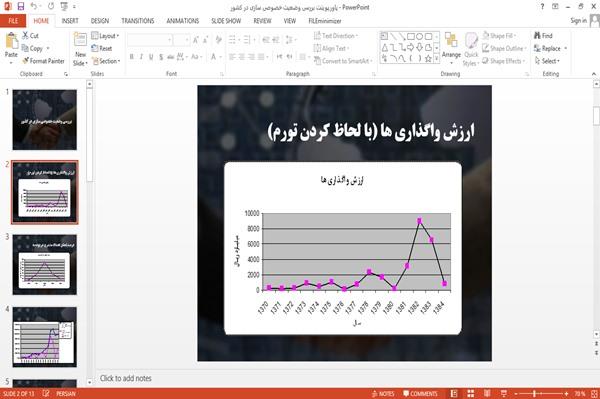Select the rectangle shape in shapes gallery

411,37
